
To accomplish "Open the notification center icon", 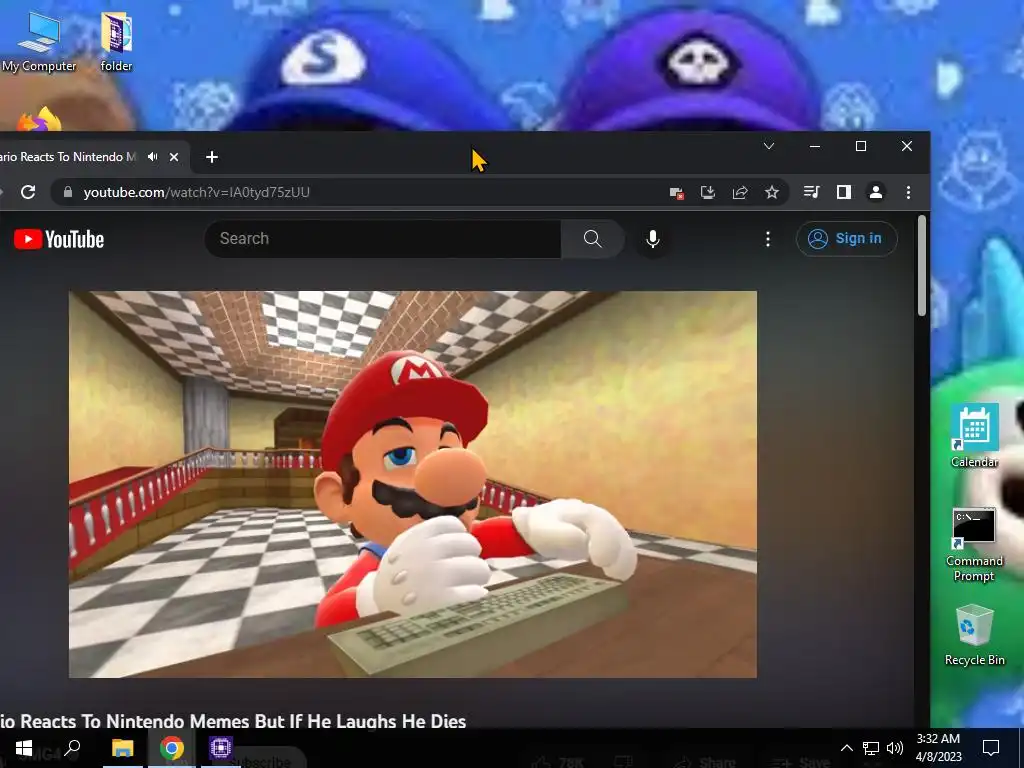I will click(x=991, y=748).
